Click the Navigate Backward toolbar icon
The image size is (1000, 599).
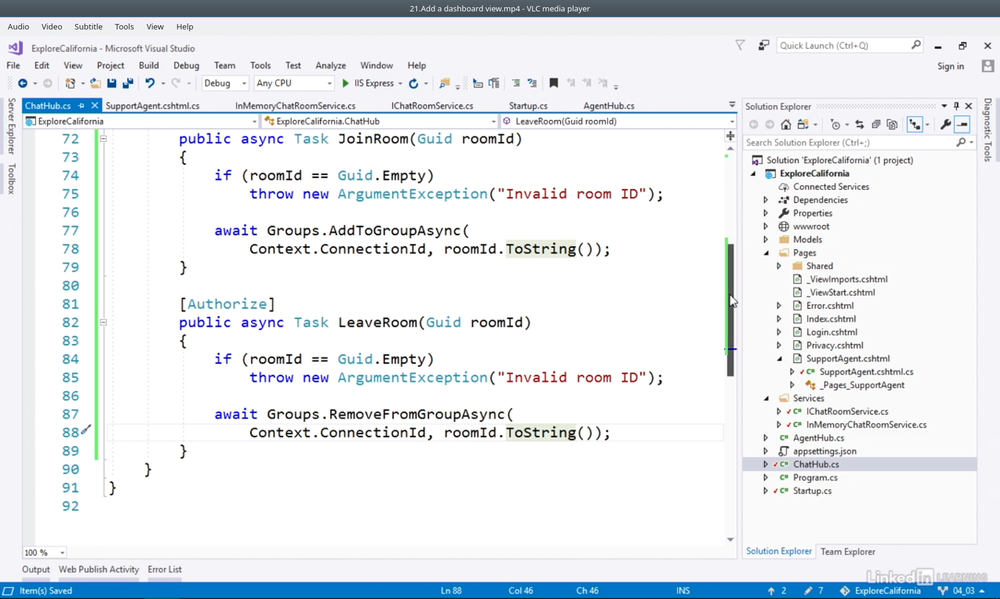[x=22, y=84]
